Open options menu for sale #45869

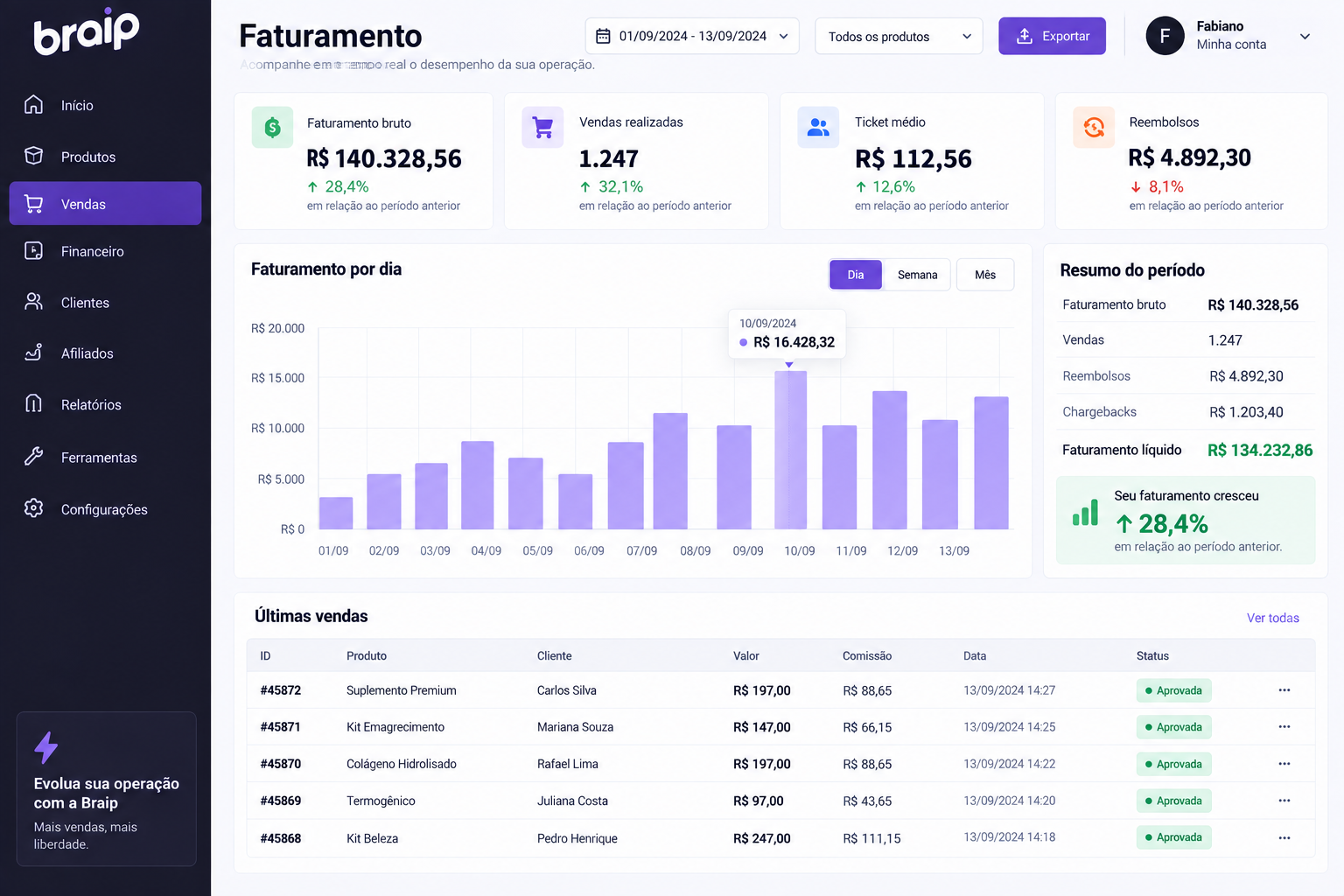tap(1284, 801)
